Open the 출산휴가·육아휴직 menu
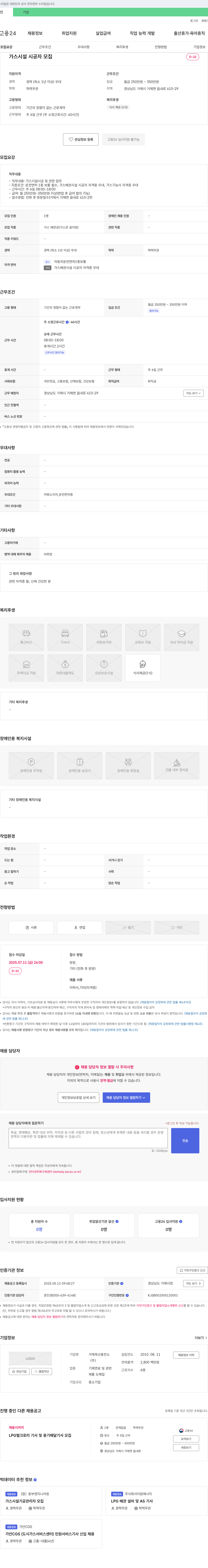The width and height of the screenshot is (208, 1568). pyautogui.click(x=189, y=34)
